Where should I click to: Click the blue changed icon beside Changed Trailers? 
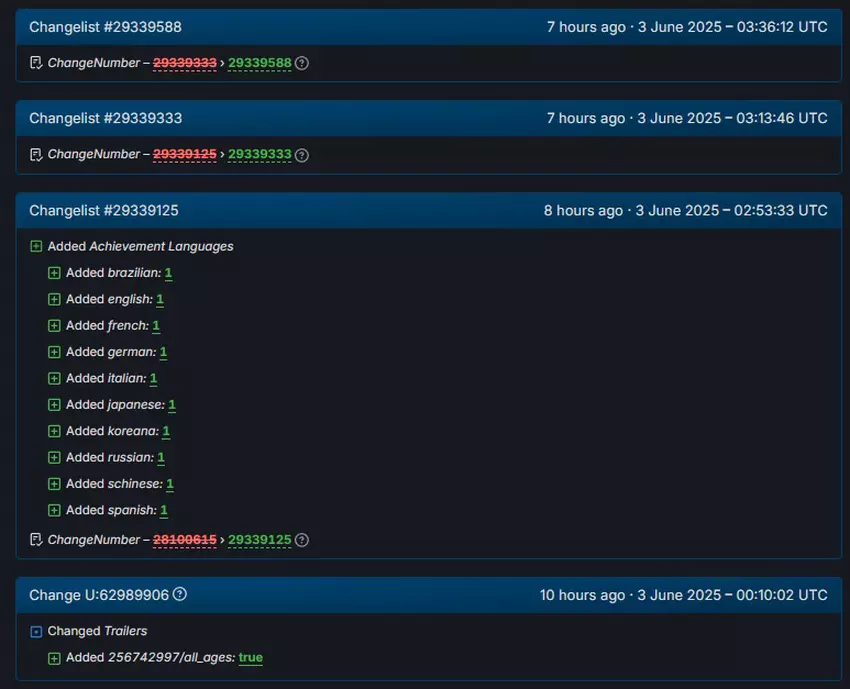tap(35, 631)
